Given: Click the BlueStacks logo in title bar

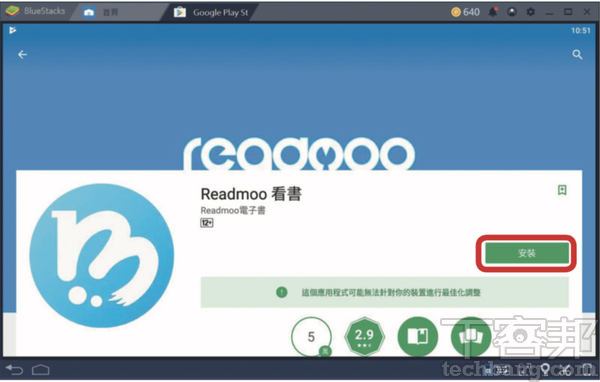Looking at the screenshot, I should coord(12,11).
